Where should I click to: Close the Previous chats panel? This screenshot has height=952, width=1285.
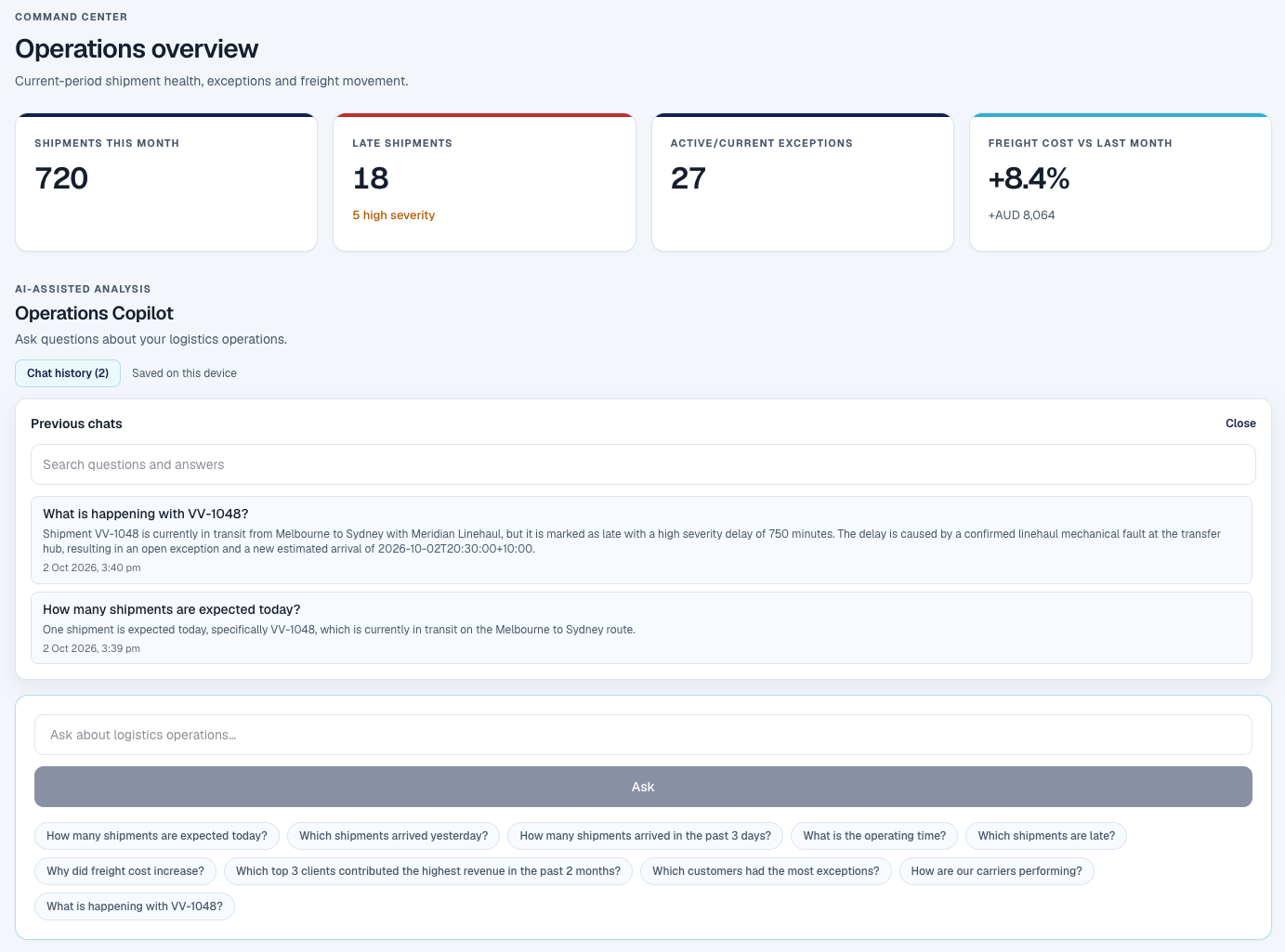(x=1240, y=424)
